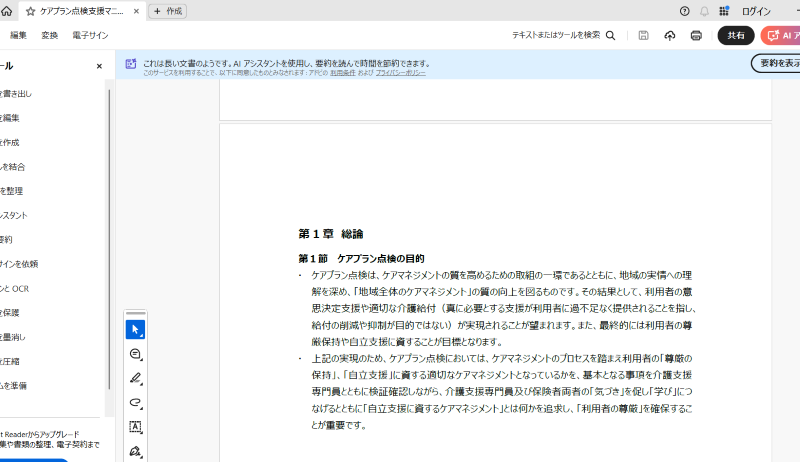800x462 pixels.
Task: Open the help question mark icon
Action: [684, 11]
